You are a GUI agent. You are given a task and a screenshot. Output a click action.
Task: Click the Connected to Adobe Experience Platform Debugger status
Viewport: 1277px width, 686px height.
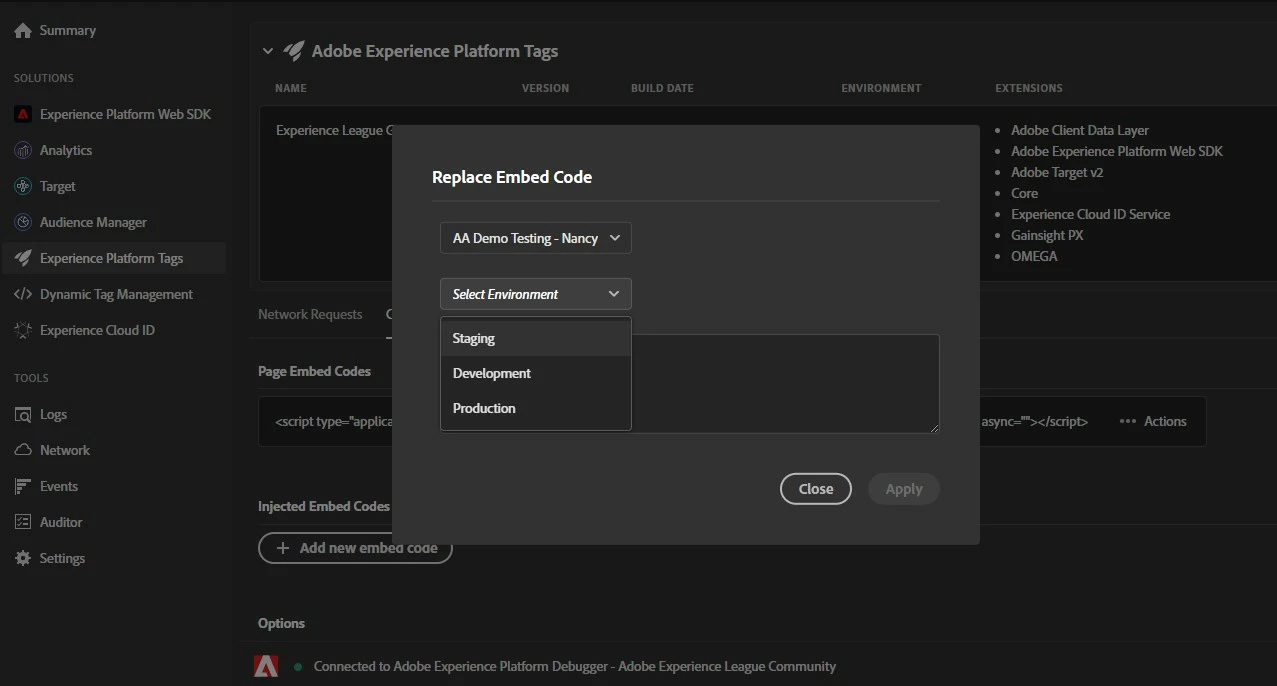click(575, 666)
